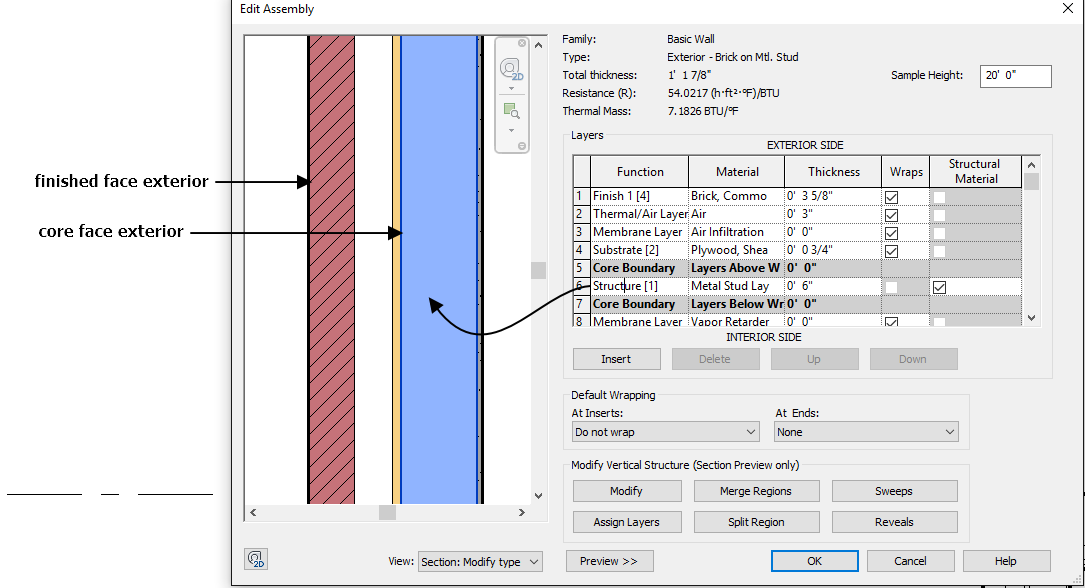Click the Up button
The height and width of the screenshot is (588, 1085).
[x=814, y=359]
